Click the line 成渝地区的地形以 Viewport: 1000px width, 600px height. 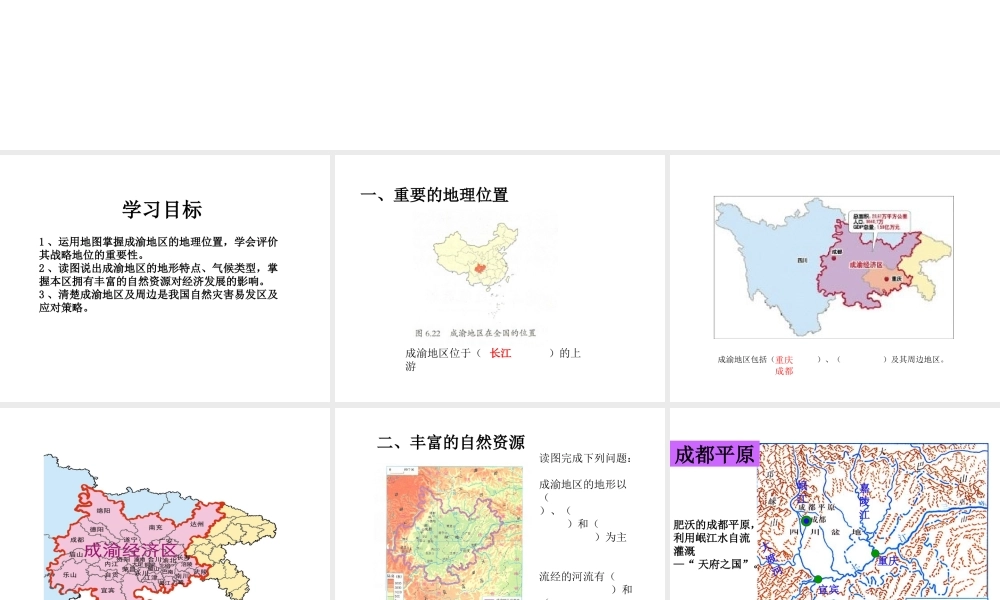point(583,484)
